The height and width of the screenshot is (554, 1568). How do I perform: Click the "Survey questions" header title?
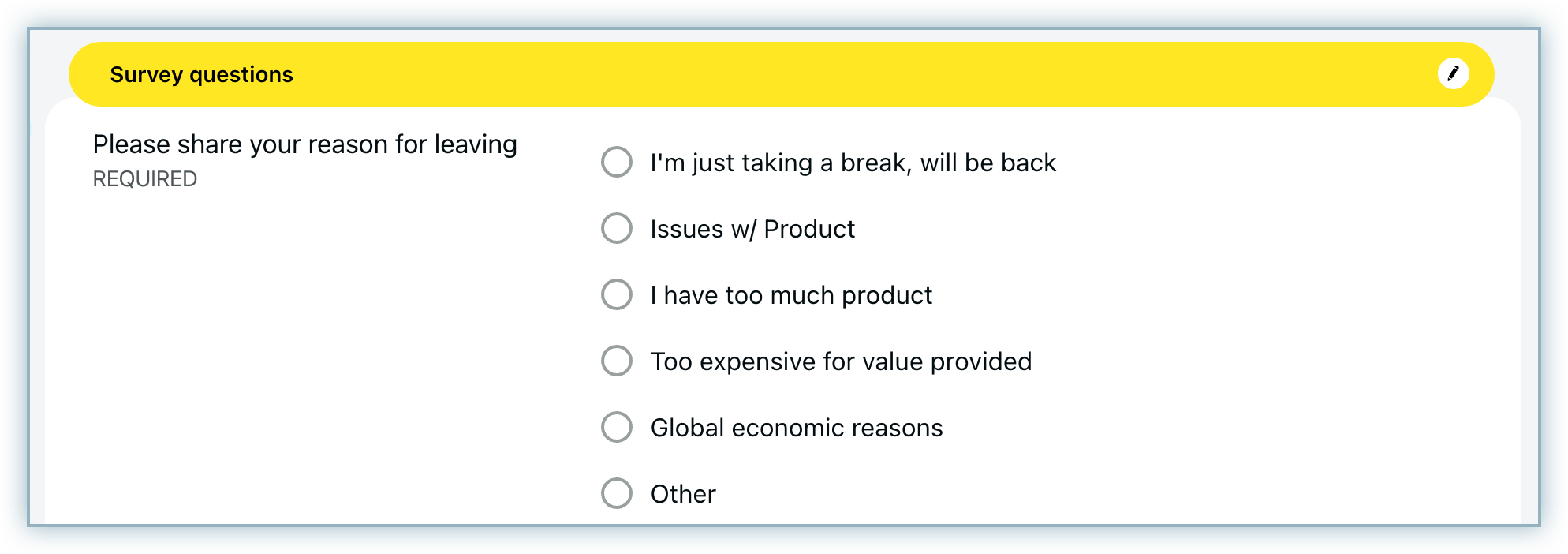[201, 74]
